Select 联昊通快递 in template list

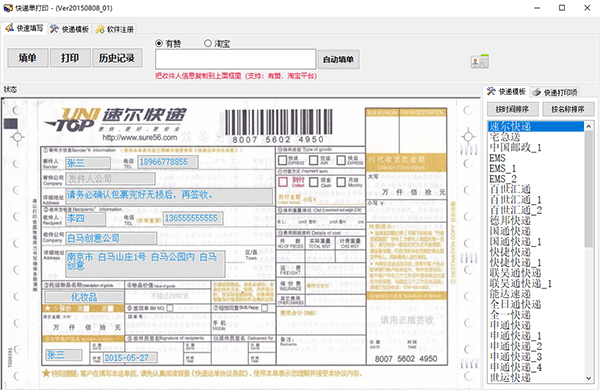point(536,273)
